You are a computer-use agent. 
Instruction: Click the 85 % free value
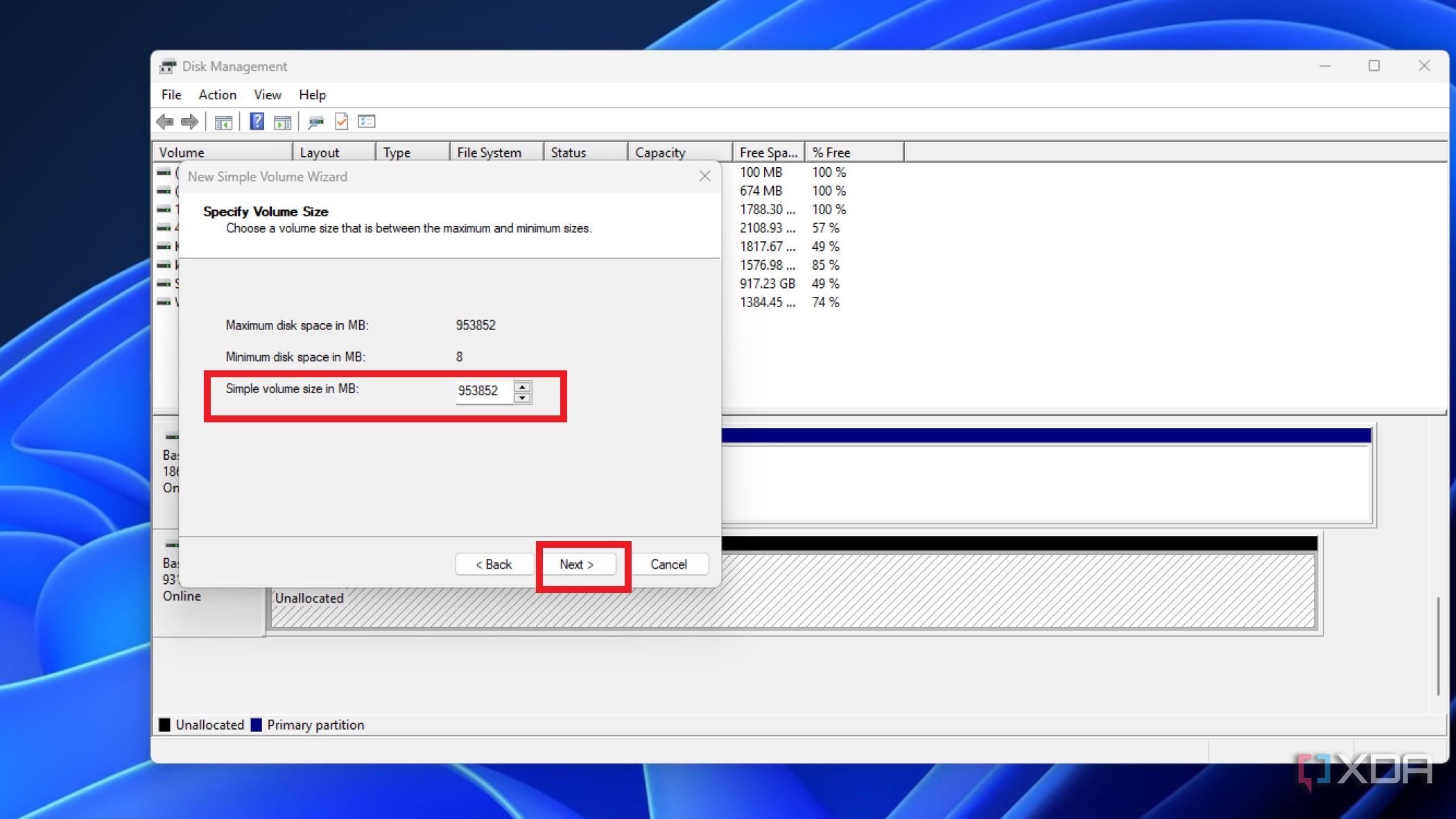[825, 265]
